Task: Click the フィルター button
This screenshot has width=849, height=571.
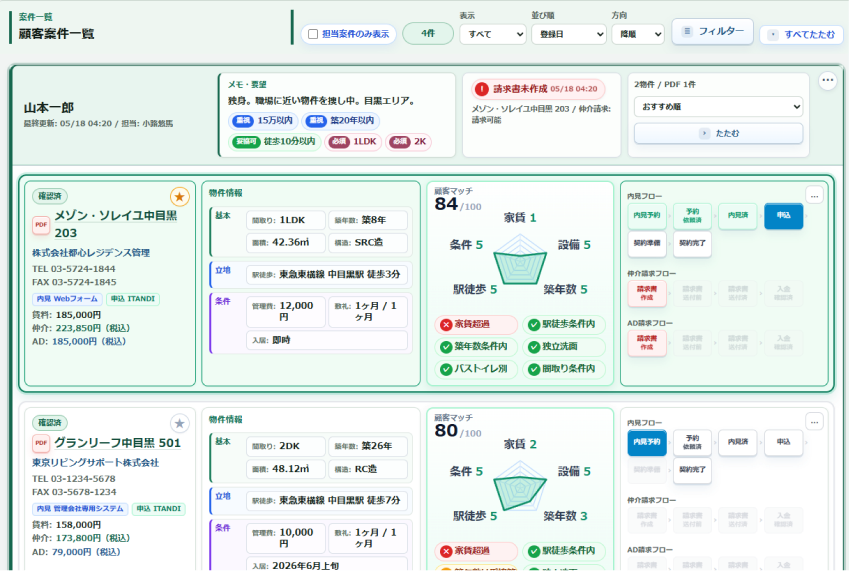Action: [713, 31]
